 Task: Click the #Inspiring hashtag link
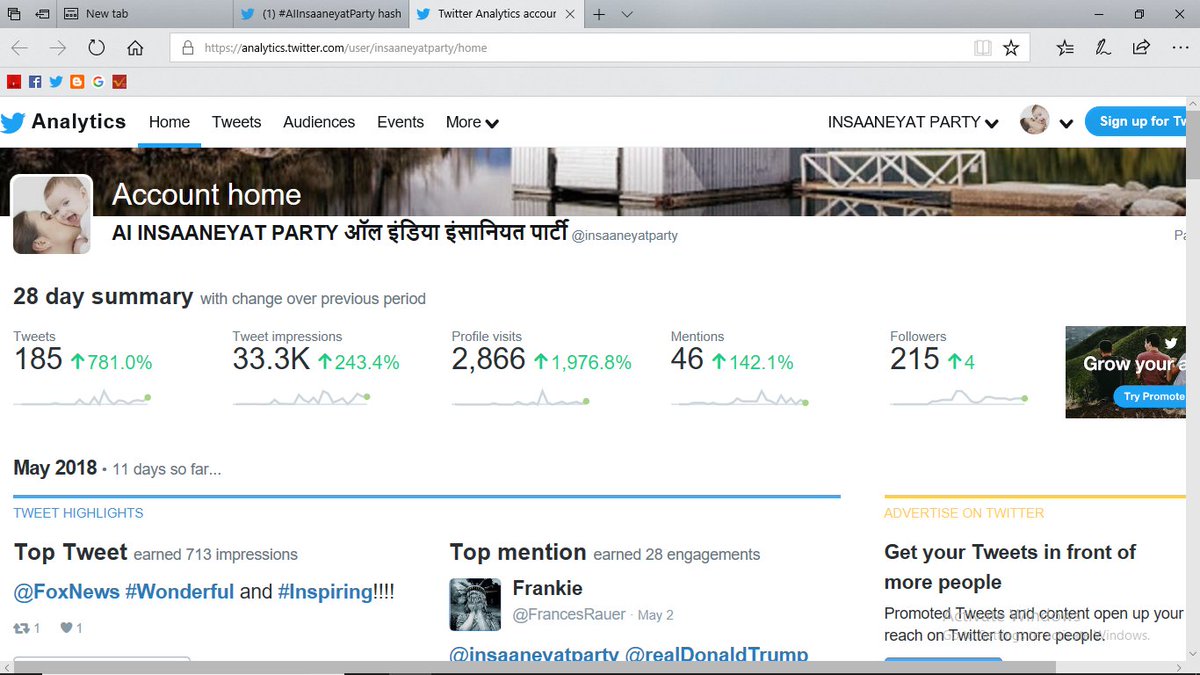pyautogui.click(x=325, y=592)
